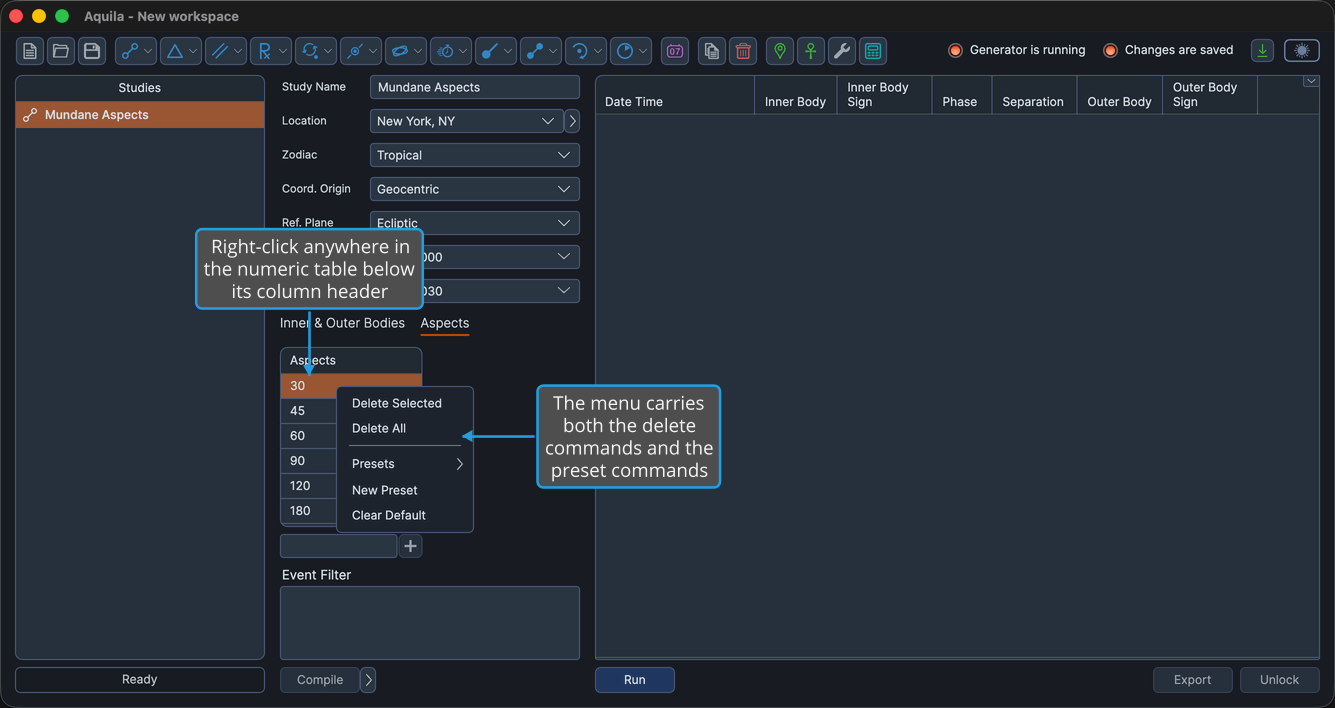Select the two-node aspect study toolbar icon
Viewport: 1335px width, 708px height.
pos(135,51)
